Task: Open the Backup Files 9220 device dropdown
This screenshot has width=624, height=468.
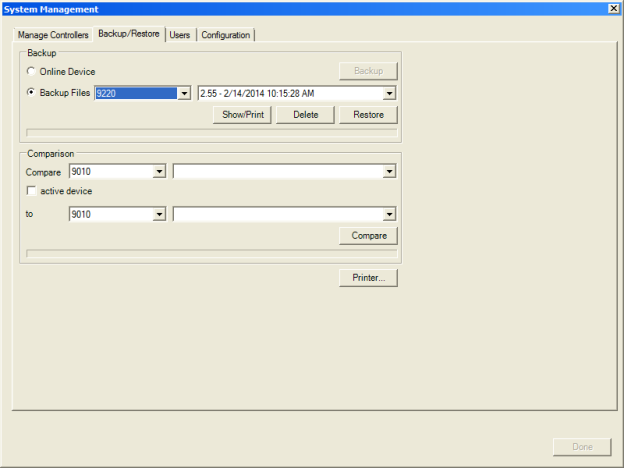Action: 183,93
